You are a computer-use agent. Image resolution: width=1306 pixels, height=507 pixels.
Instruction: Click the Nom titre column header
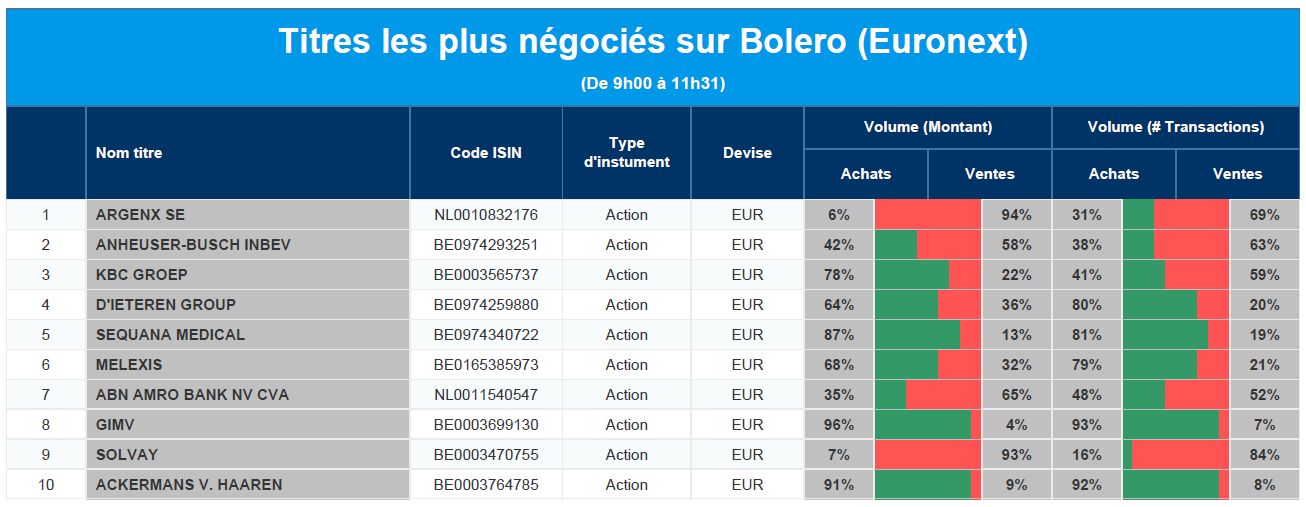[129, 153]
